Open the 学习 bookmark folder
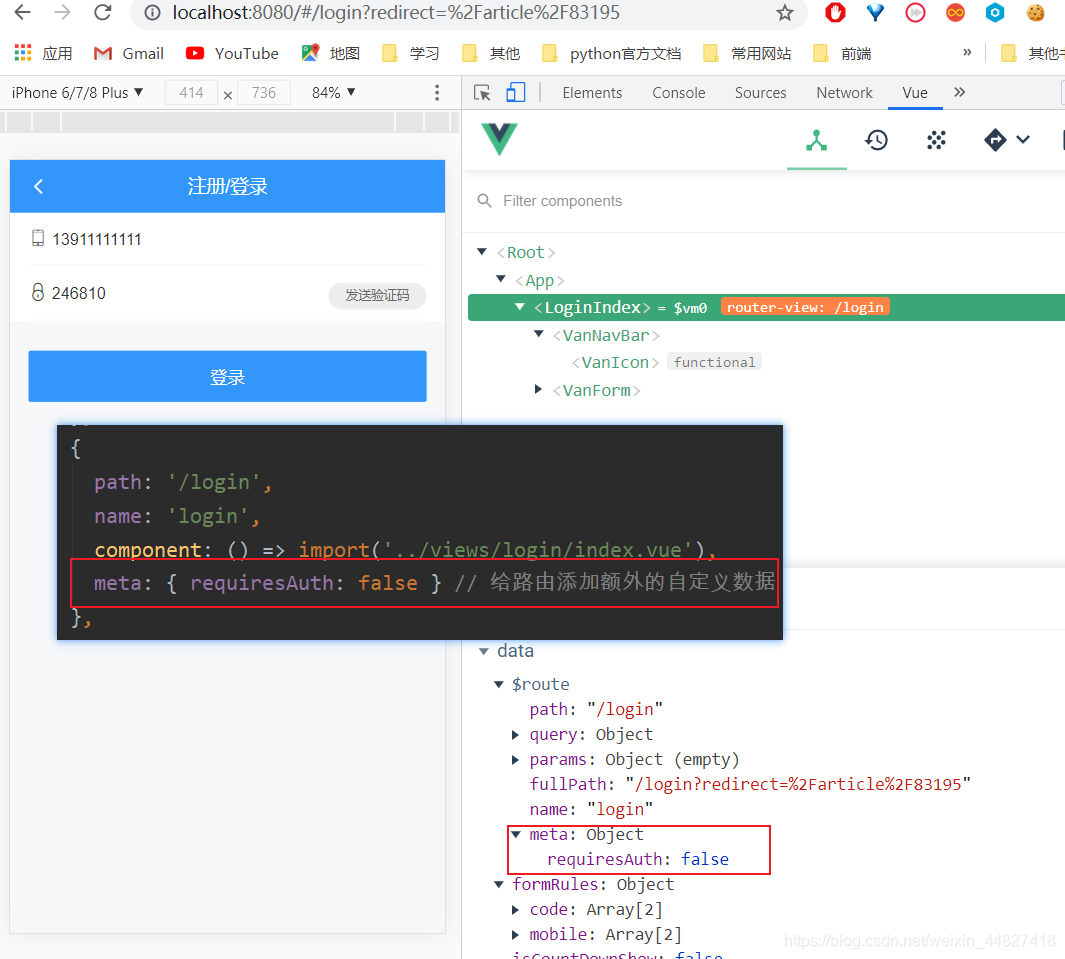The width and height of the screenshot is (1065, 959). [411, 54]
